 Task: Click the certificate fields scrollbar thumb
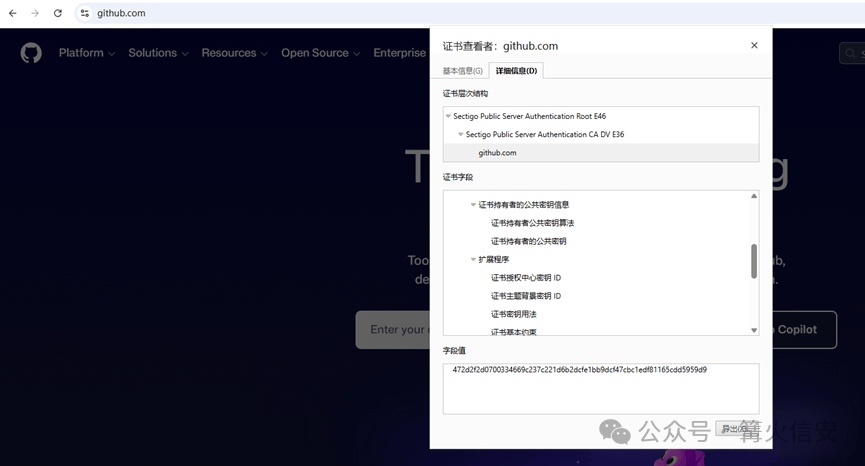point(754,261)
